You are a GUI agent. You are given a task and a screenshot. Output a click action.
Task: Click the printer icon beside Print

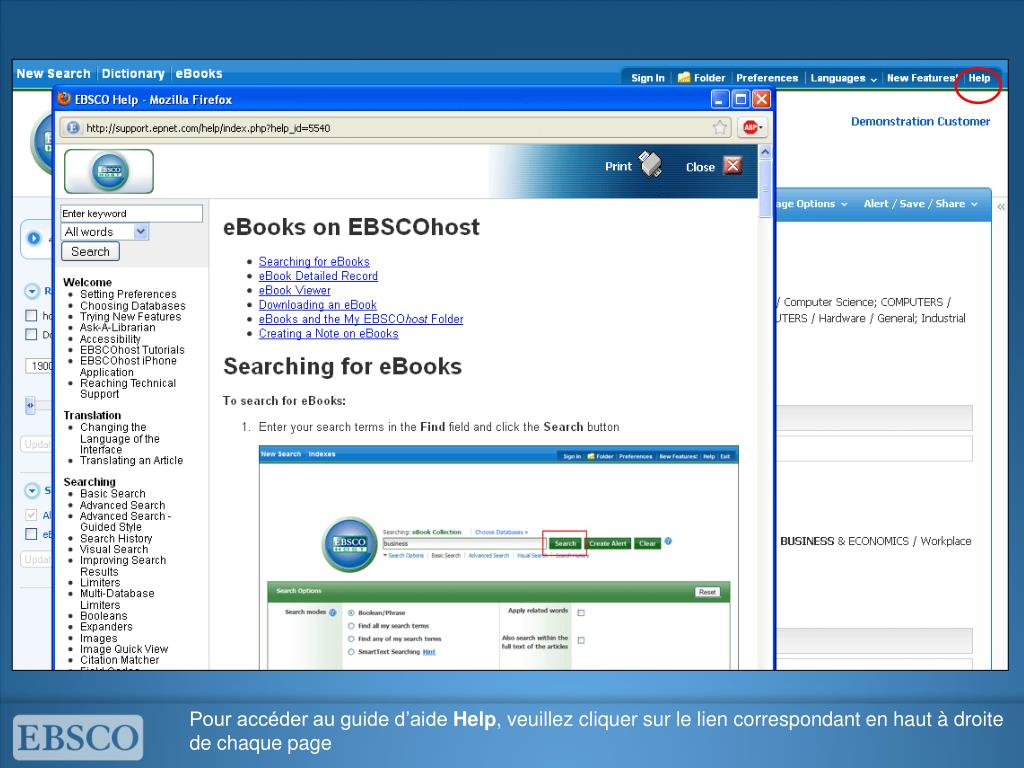coord(650,165)
